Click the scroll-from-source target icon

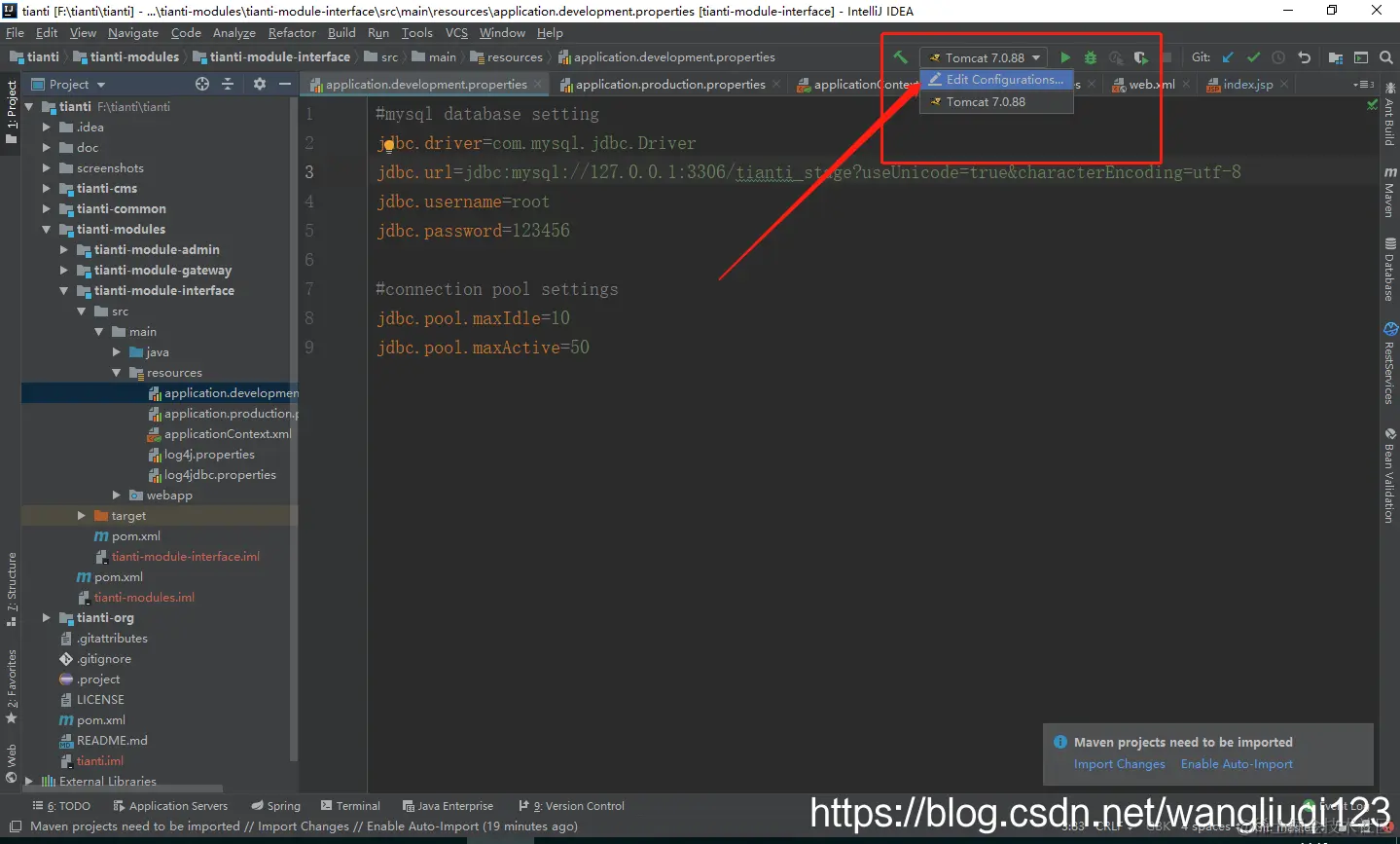(x=202, y=84)
